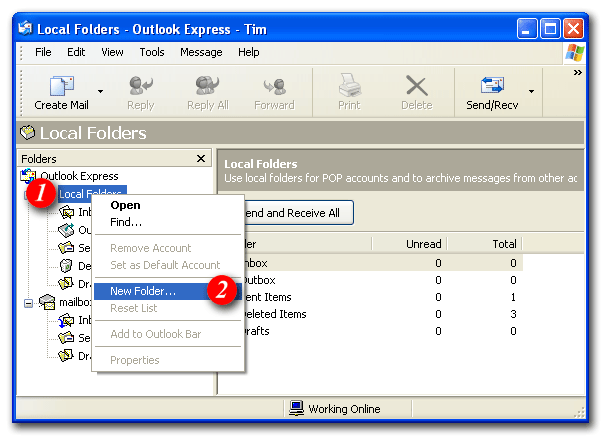Open the Create Mail dropdown arrow
The width and height of the screenshot is (602, 436).
[x=101, y=91]
